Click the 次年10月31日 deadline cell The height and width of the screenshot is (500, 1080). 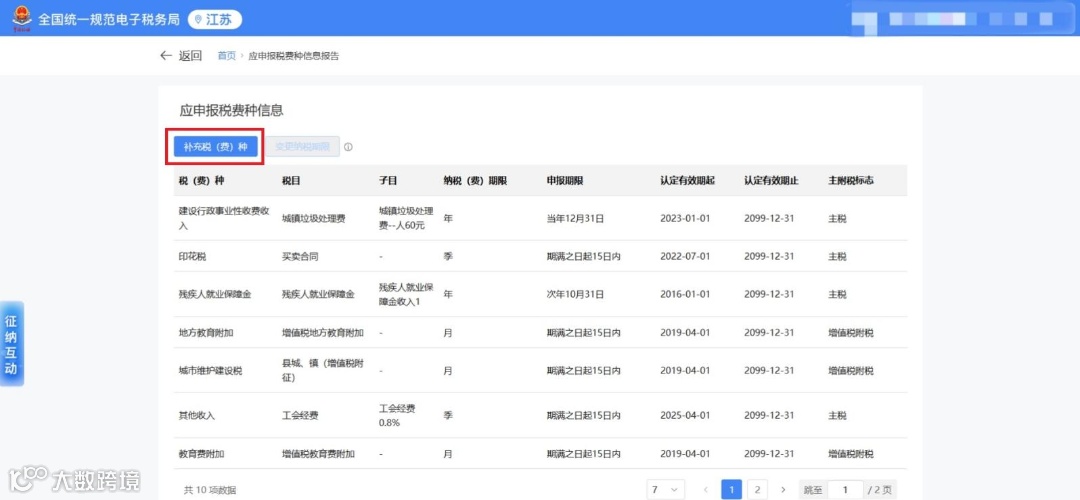pyautogui.click(x=575, y=294)
